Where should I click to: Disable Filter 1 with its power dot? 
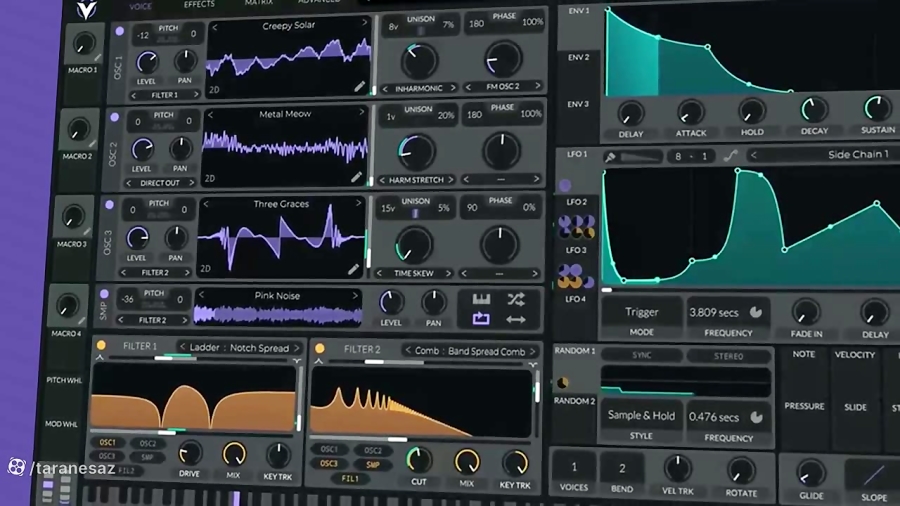101,345
